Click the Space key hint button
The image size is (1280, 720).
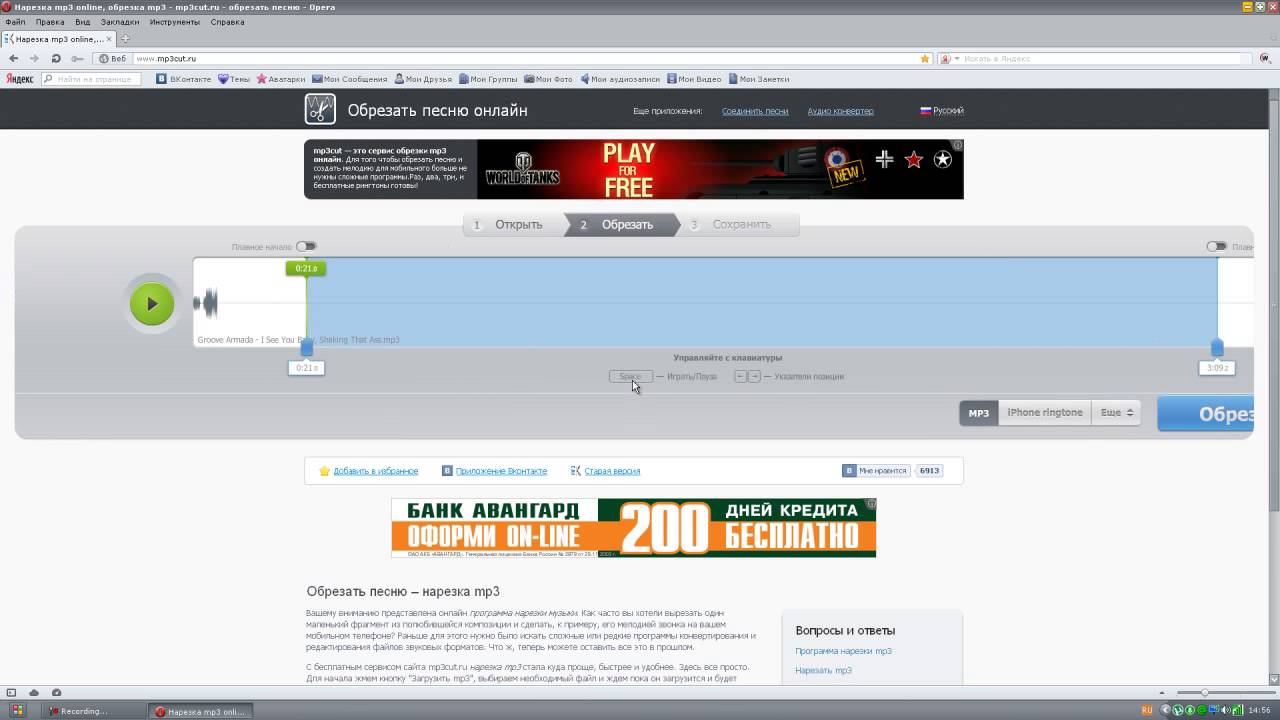click(x=631, y=376)
